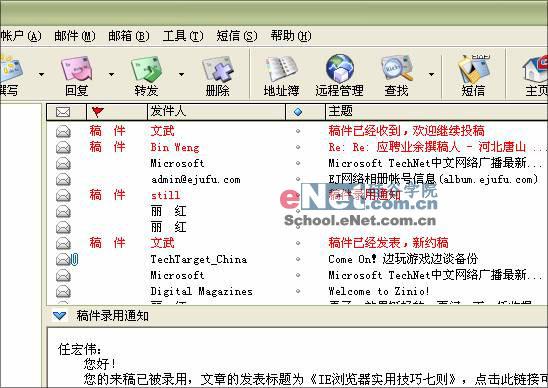Click the 短信 toolbar icon

pos(474,69)
